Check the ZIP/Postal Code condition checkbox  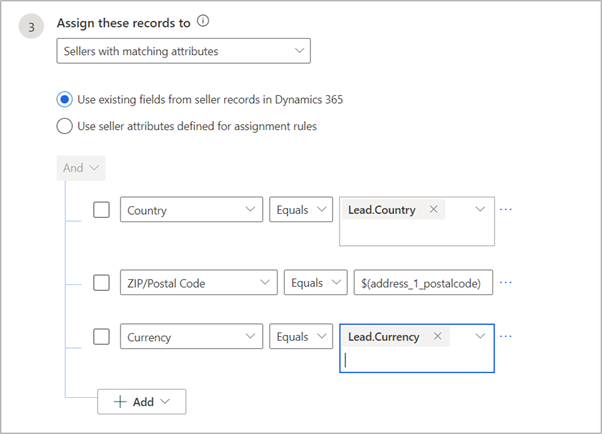point(101,283)
